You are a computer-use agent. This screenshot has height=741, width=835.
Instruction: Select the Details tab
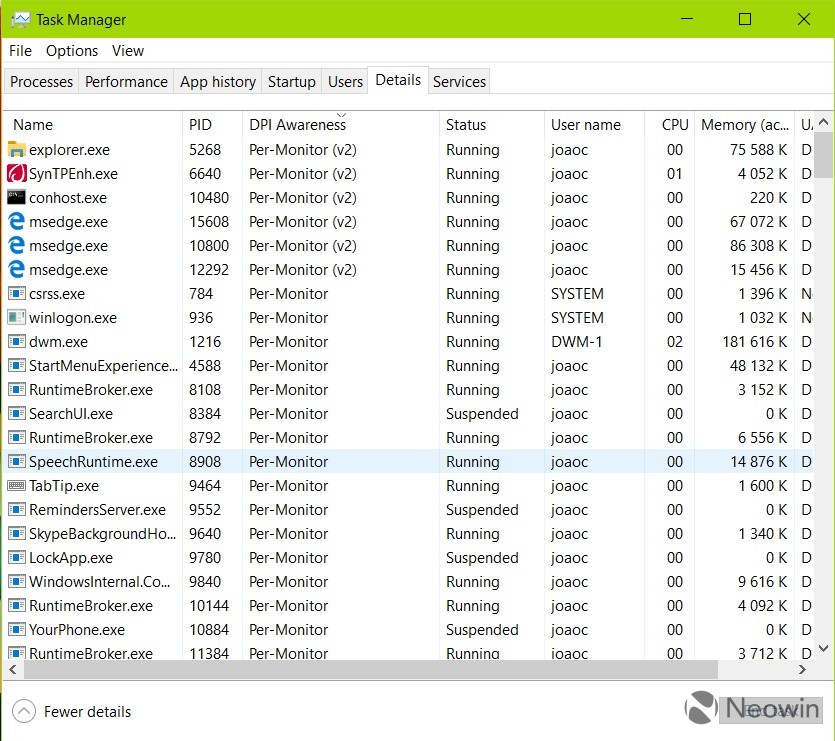(398, 80)
